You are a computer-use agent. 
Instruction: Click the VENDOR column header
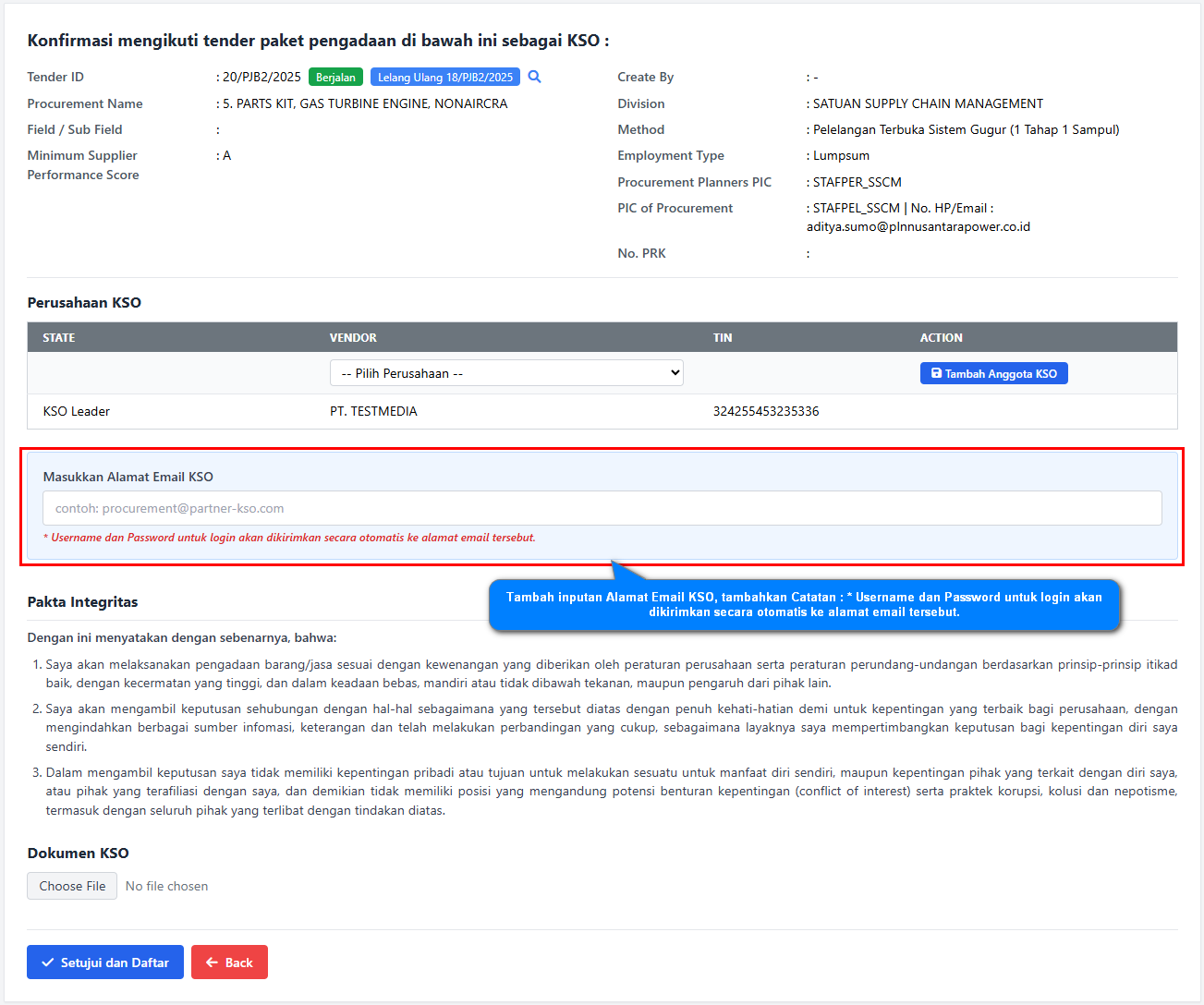tap(353, 338)
